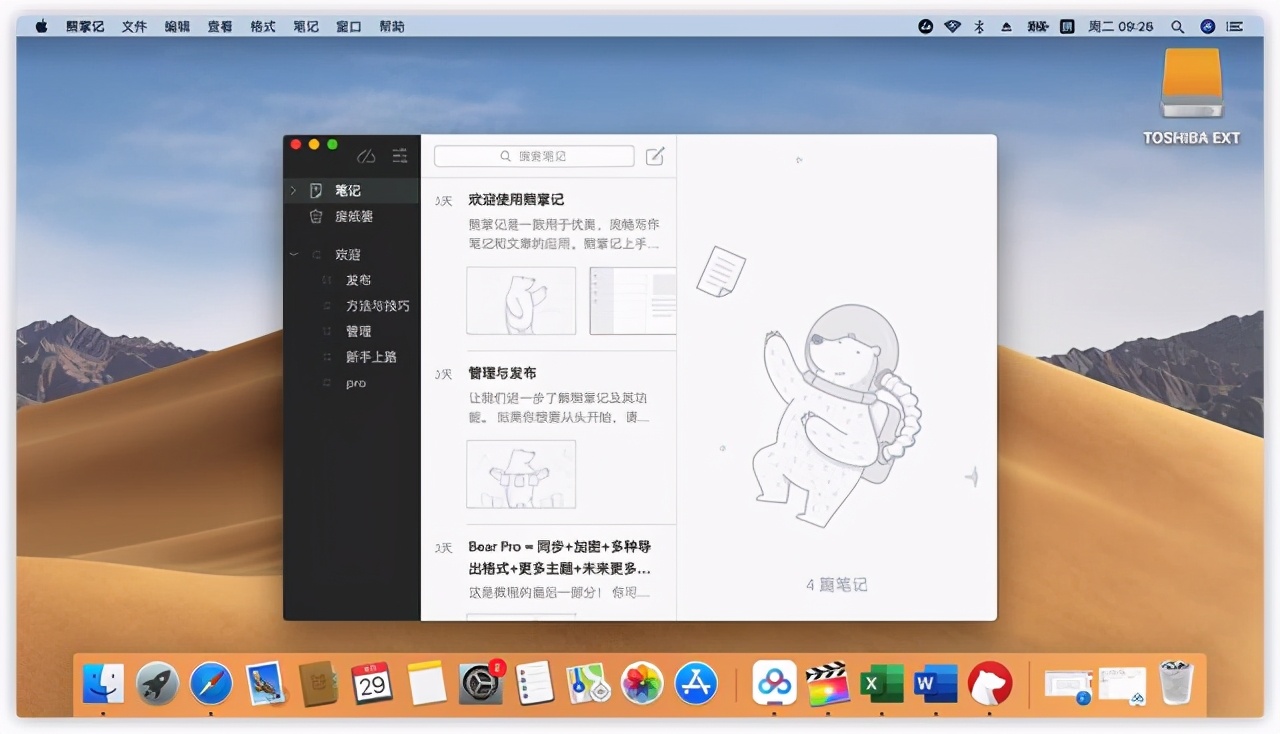This screenshot has width=1280, height=734.
Task: Click the search magnifier inside search field
Action: point(503,156)
